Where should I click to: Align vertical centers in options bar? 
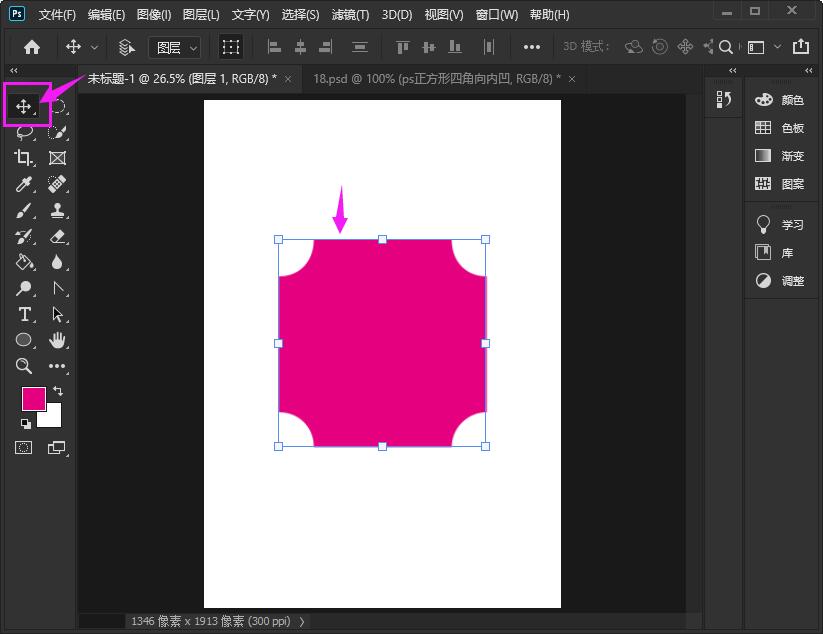(x=429, y=47)
